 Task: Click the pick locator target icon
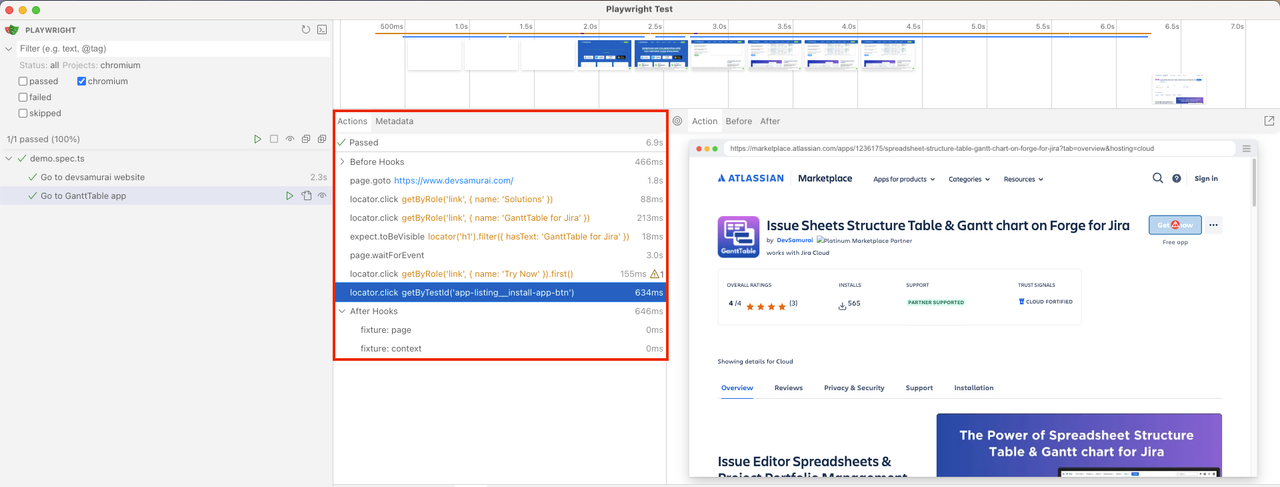[x=677, y=121]
